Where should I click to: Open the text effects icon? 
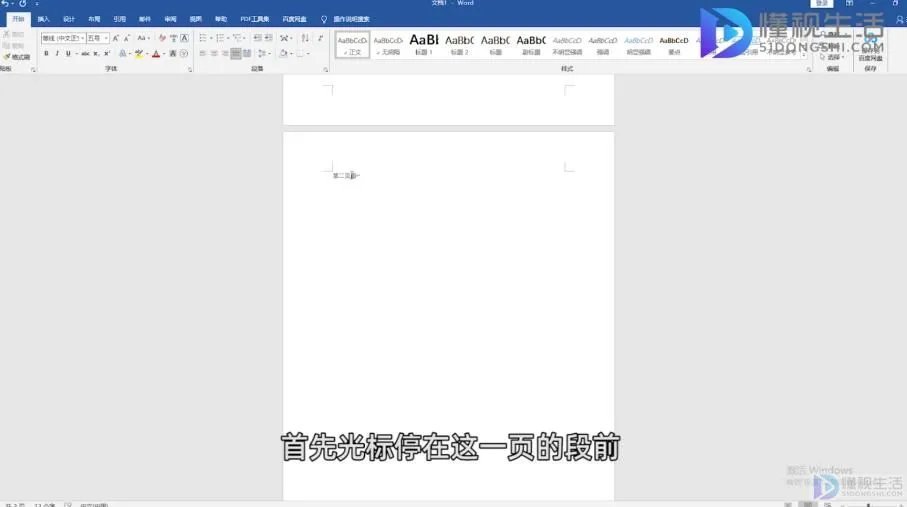click(123, 53)
